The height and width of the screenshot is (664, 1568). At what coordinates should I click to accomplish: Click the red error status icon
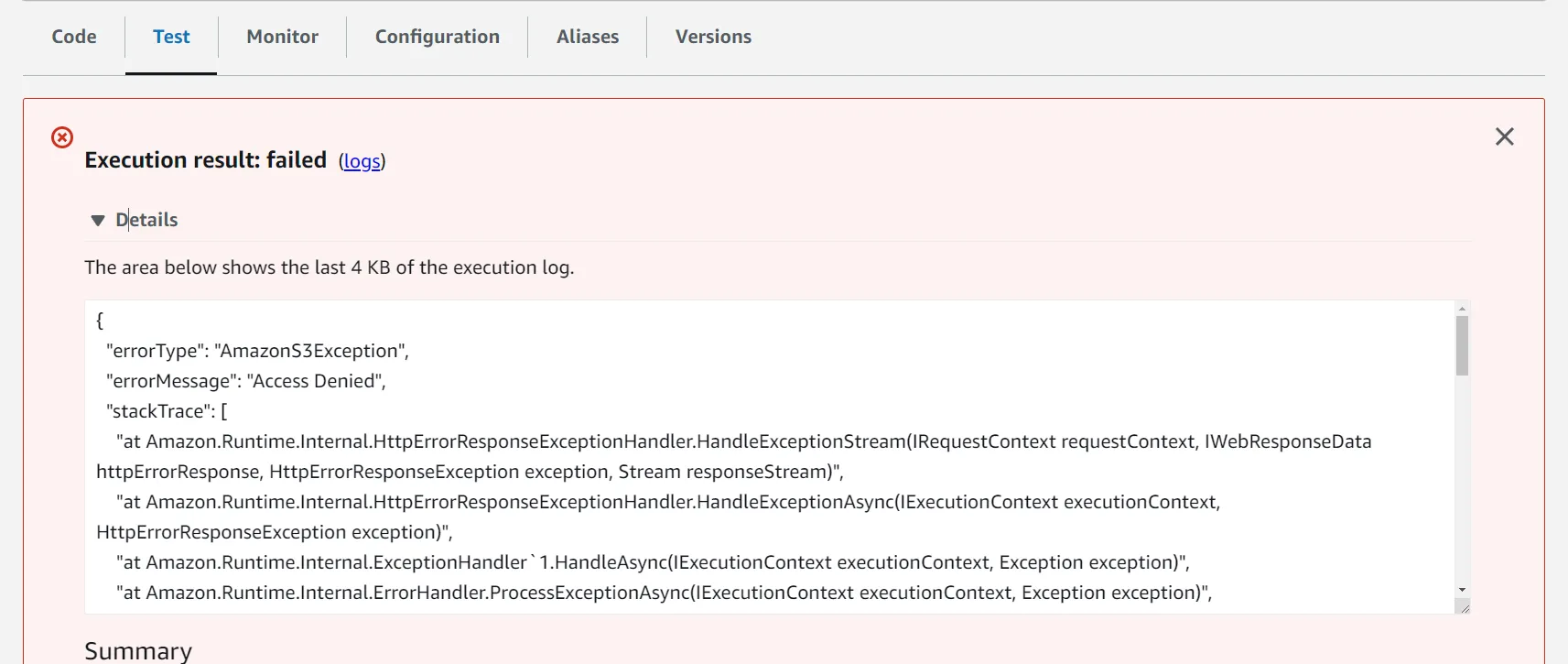(61, 137)
